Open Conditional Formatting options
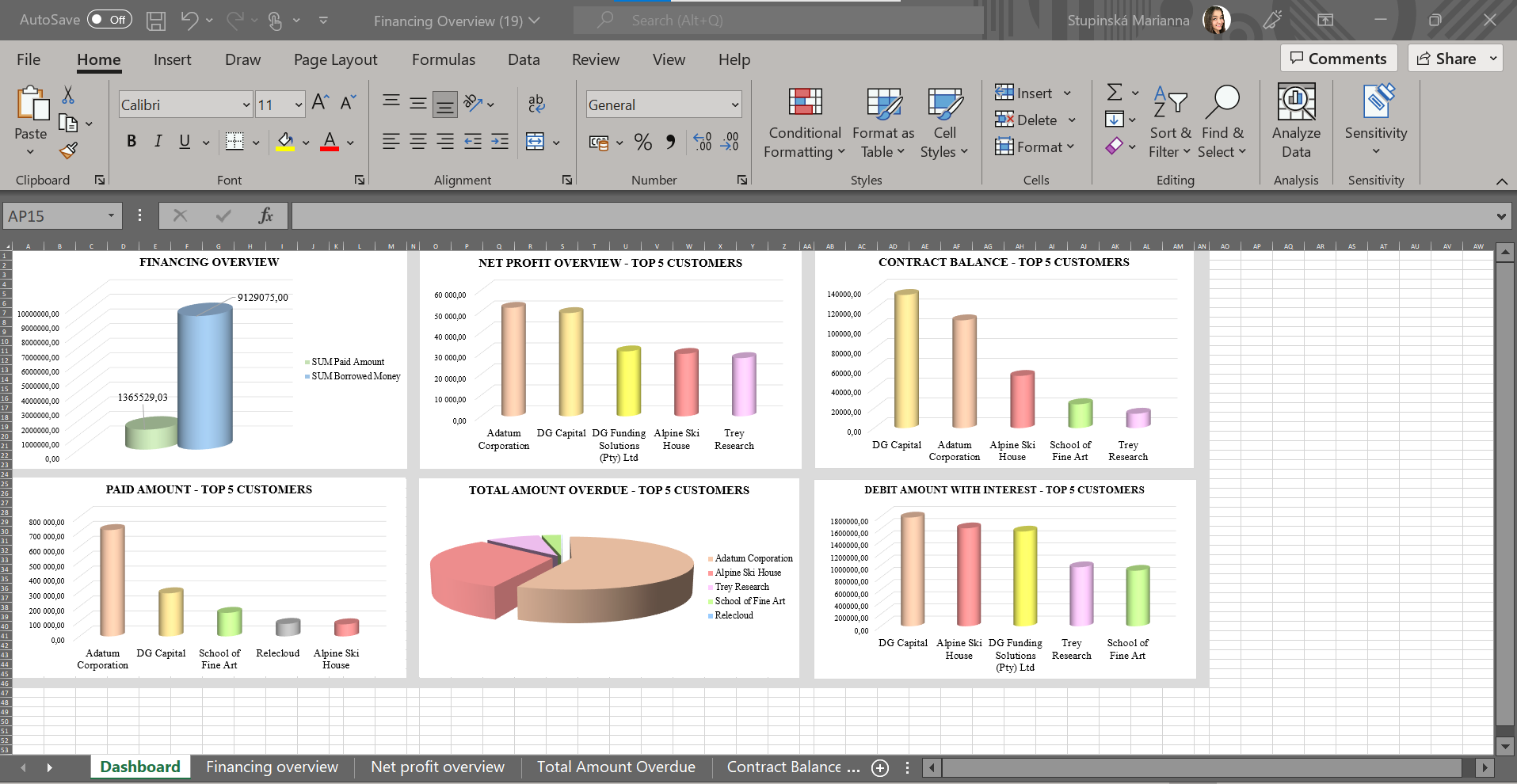Viewport: 1517px width, 784px height. coord(803,120)
